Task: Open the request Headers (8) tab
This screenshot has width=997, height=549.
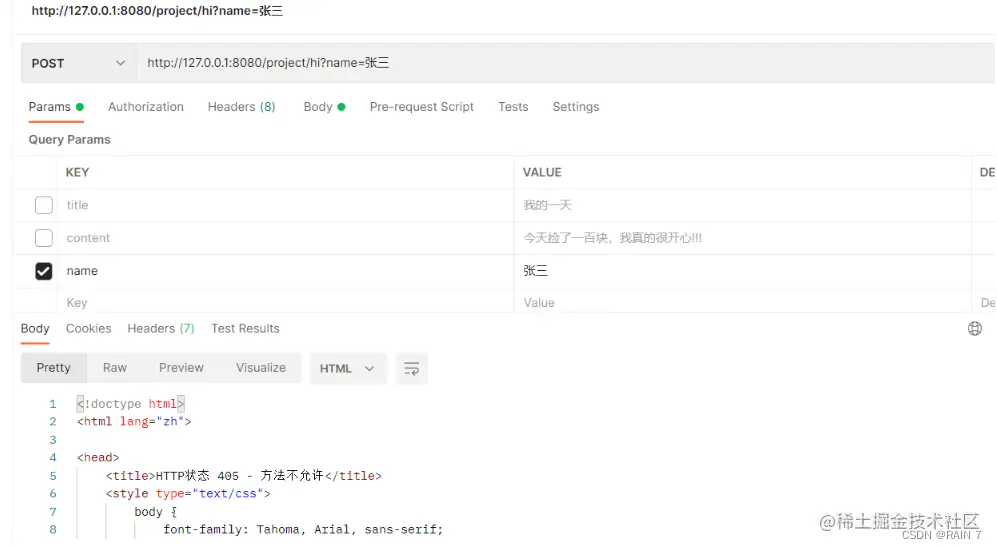Action: 242,107
